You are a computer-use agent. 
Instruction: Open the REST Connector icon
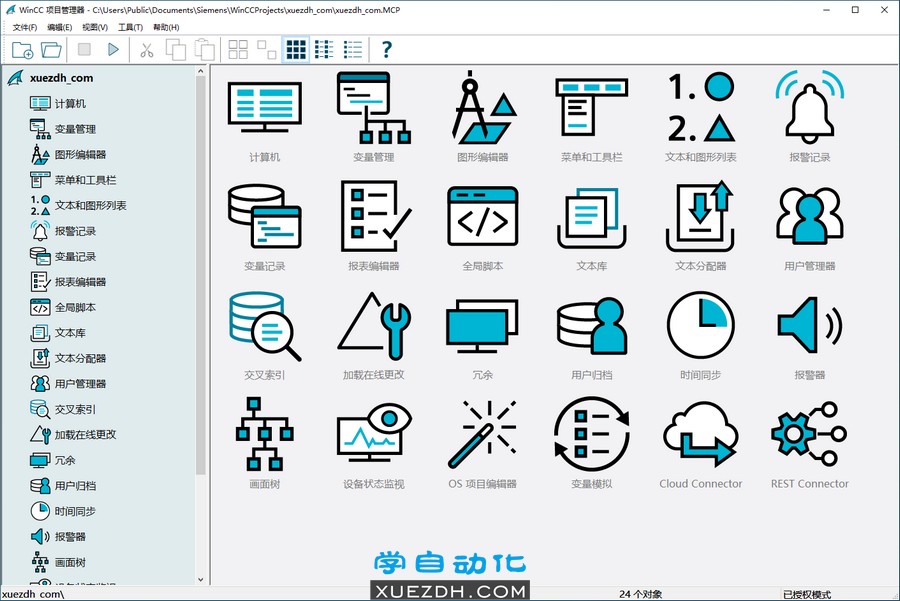(810, 435)
